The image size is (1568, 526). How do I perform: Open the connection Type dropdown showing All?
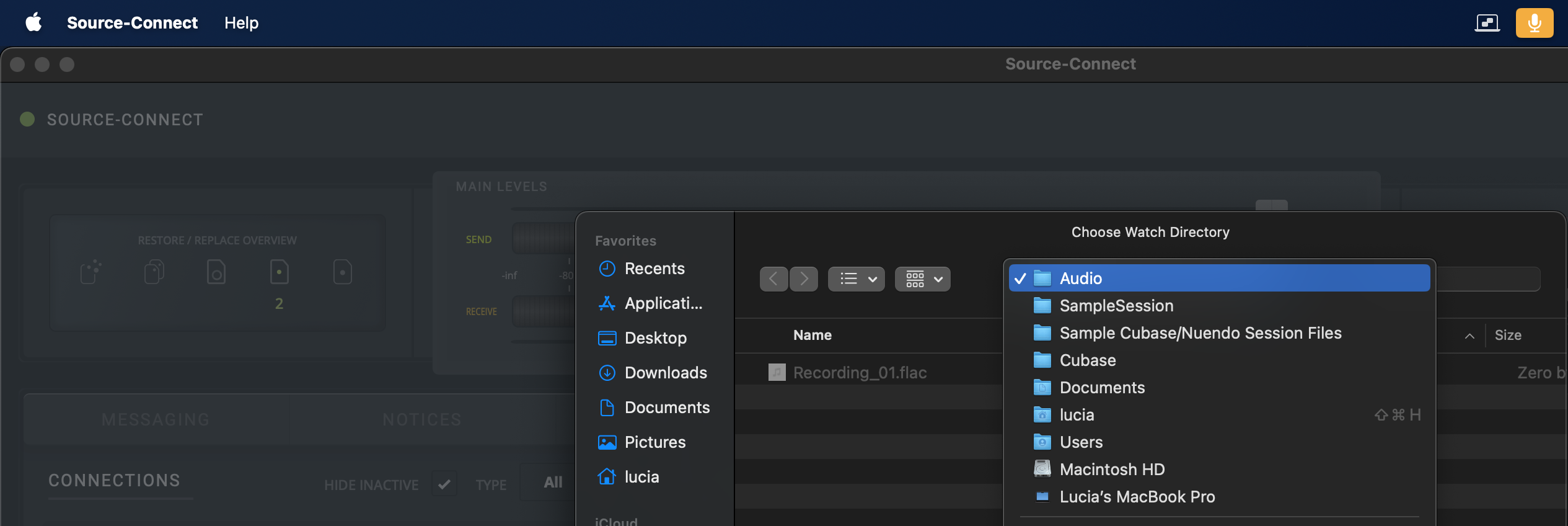pos(552,483)
